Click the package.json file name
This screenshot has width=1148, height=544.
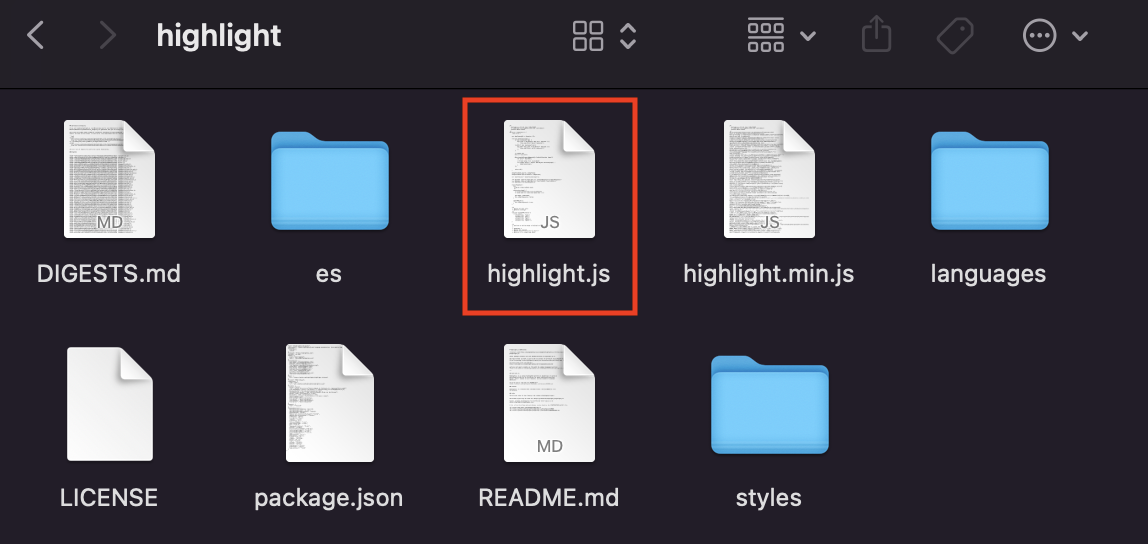pos(329,498)
